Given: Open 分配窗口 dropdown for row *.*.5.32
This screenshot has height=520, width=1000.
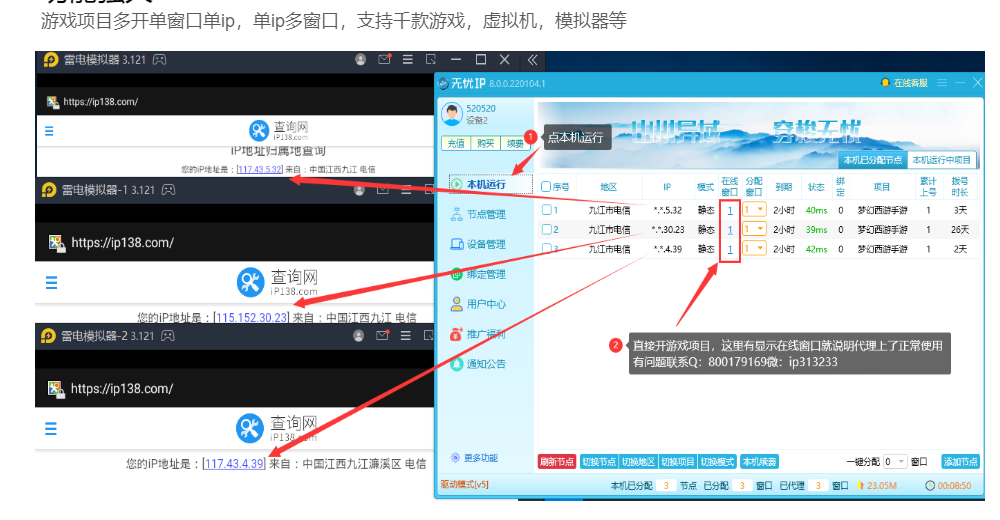Looking at the screenshot, I should pyautogui.click(x=754, y=209).
